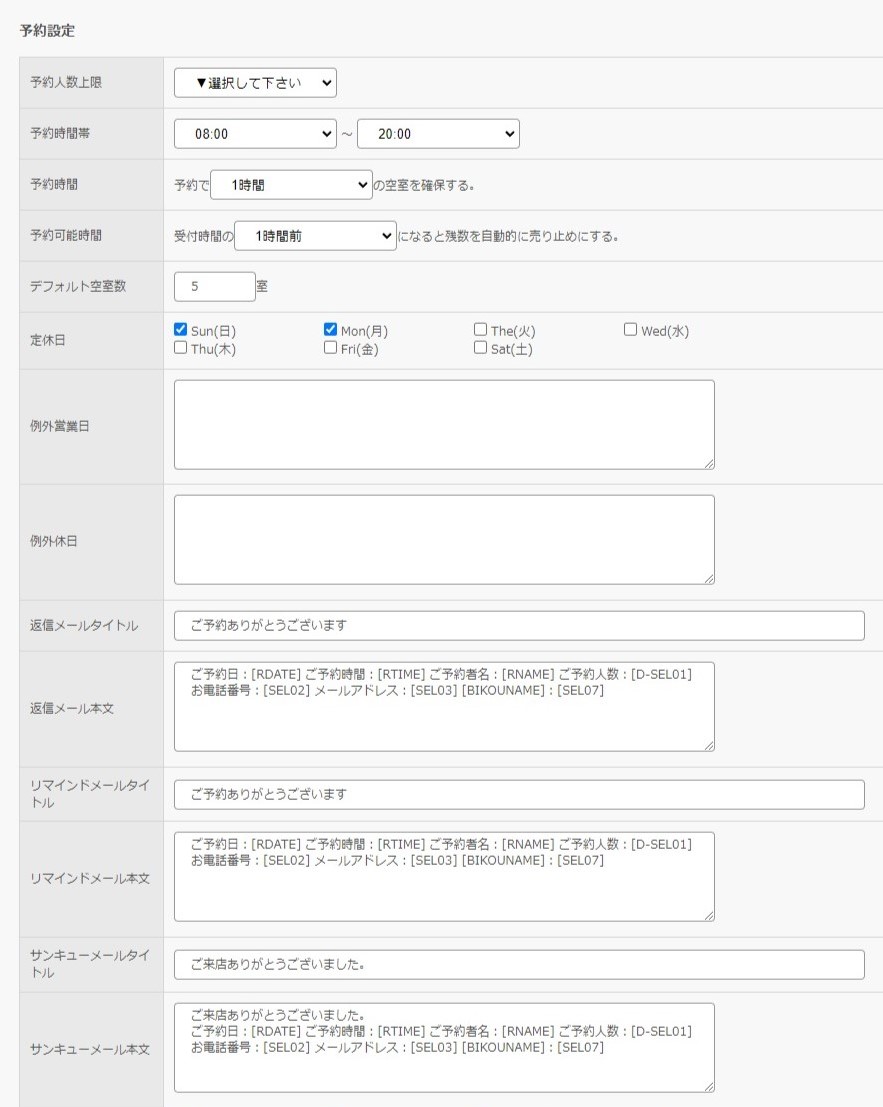Screen dimensions: 883x1107
Task: Expand the 1時間 reservation duration dropdown
Action: coord(291,185)
